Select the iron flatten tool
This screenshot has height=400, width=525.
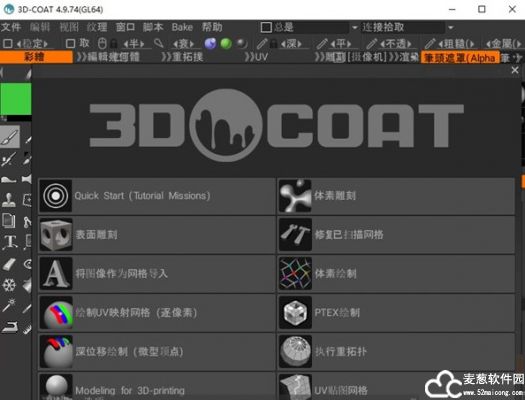click(x=9, y=327)
